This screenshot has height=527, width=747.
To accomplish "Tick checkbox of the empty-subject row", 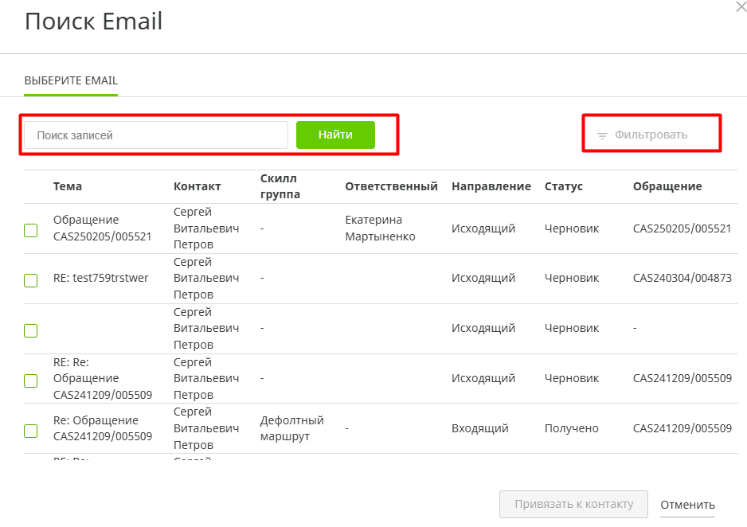I will tap(31, 330).
